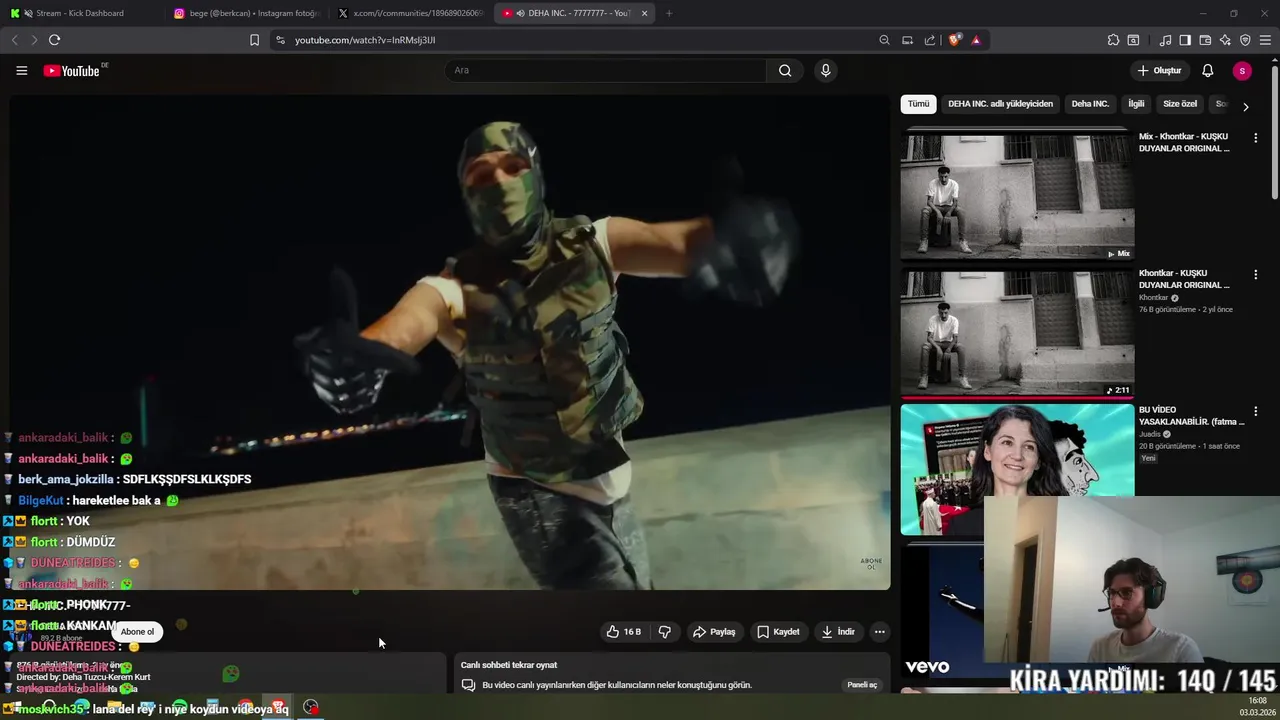1280x720 pixels.
Task: Open site settings icon beside URL
Action: tap(280, 40)
